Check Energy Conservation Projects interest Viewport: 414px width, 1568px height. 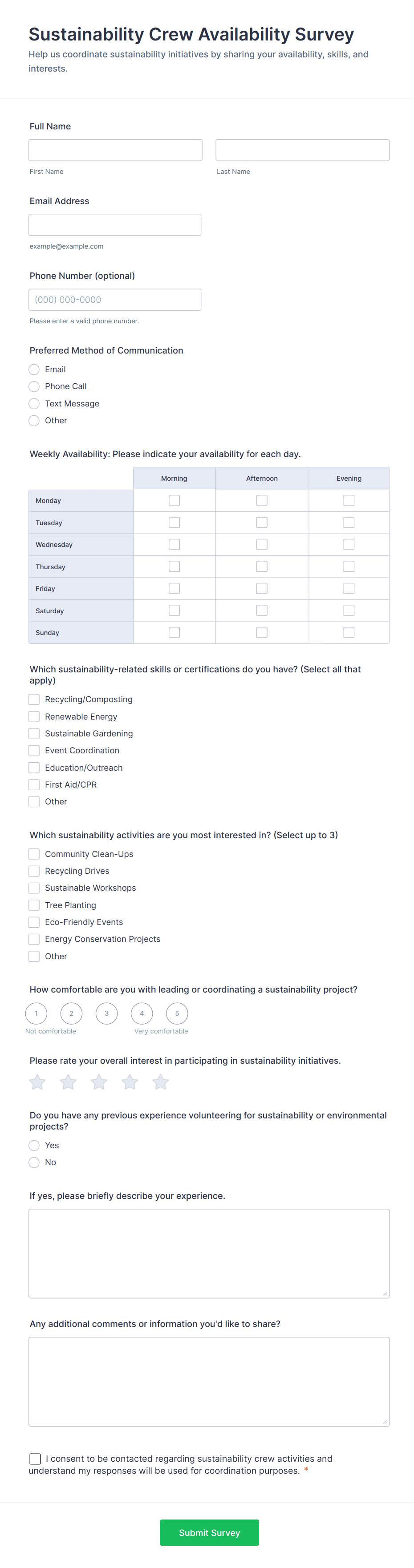(33, 939)
